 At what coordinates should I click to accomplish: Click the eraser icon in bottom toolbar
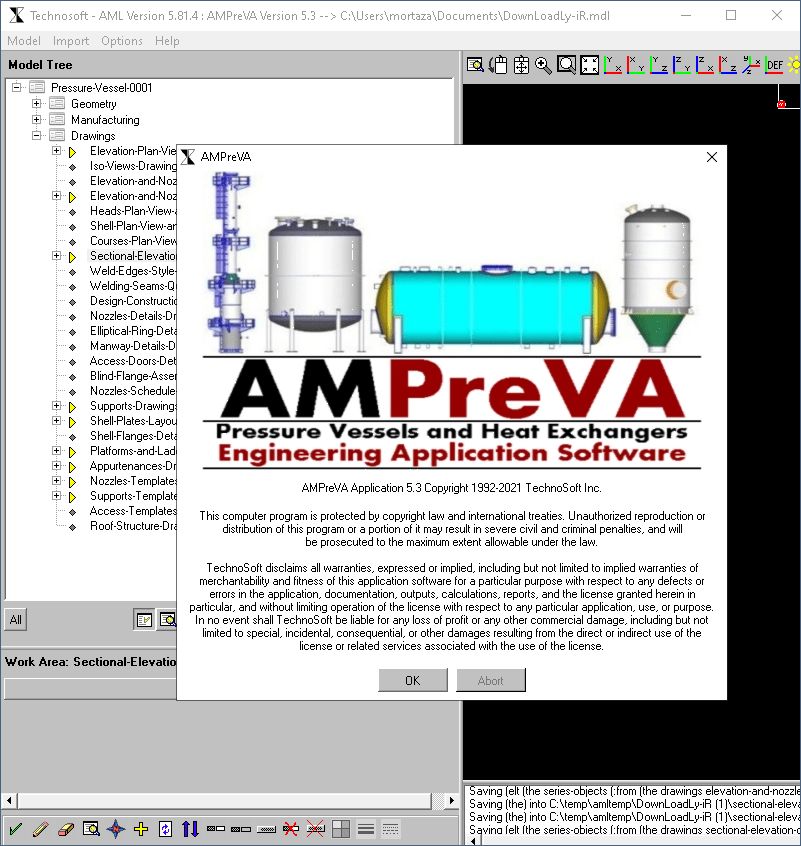point(66,829)
